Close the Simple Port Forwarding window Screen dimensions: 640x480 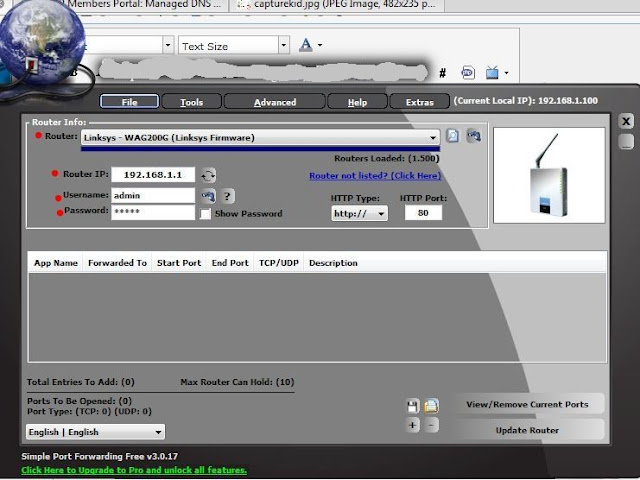(626, 121)
